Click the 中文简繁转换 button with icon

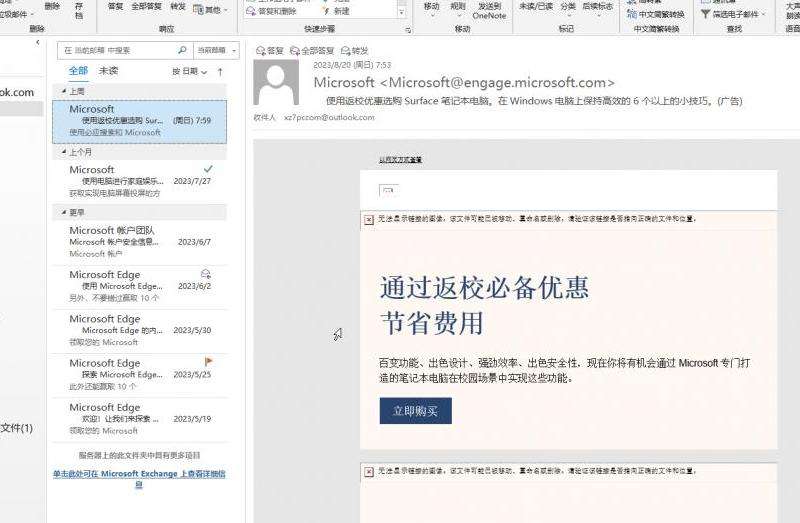click(656, 14)
